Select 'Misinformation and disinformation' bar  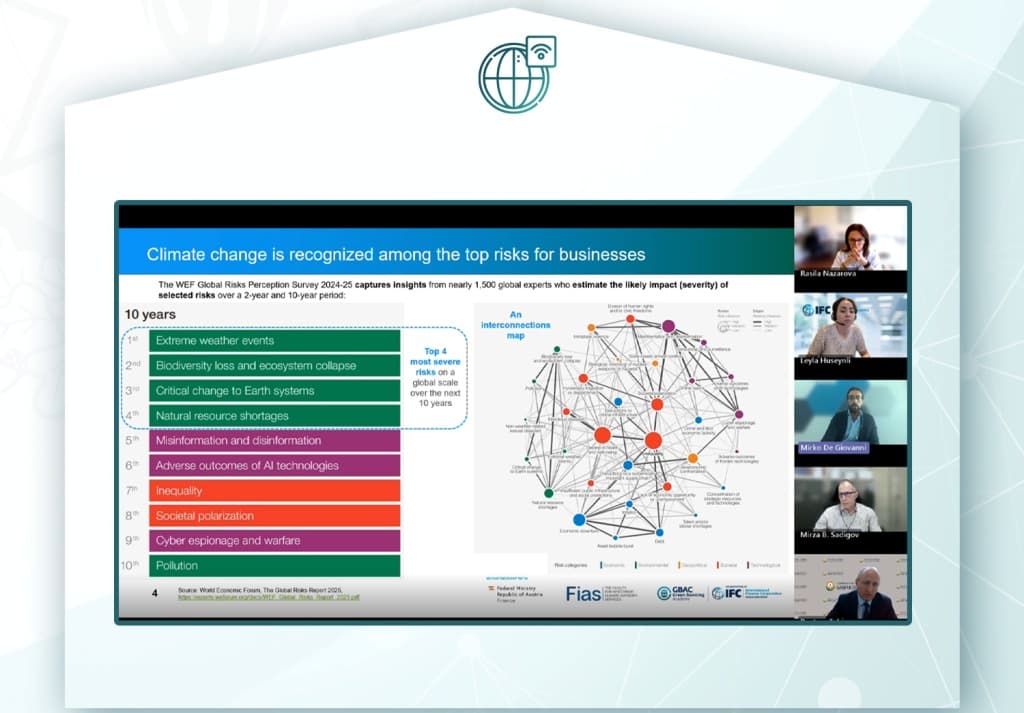pos(274,441)
